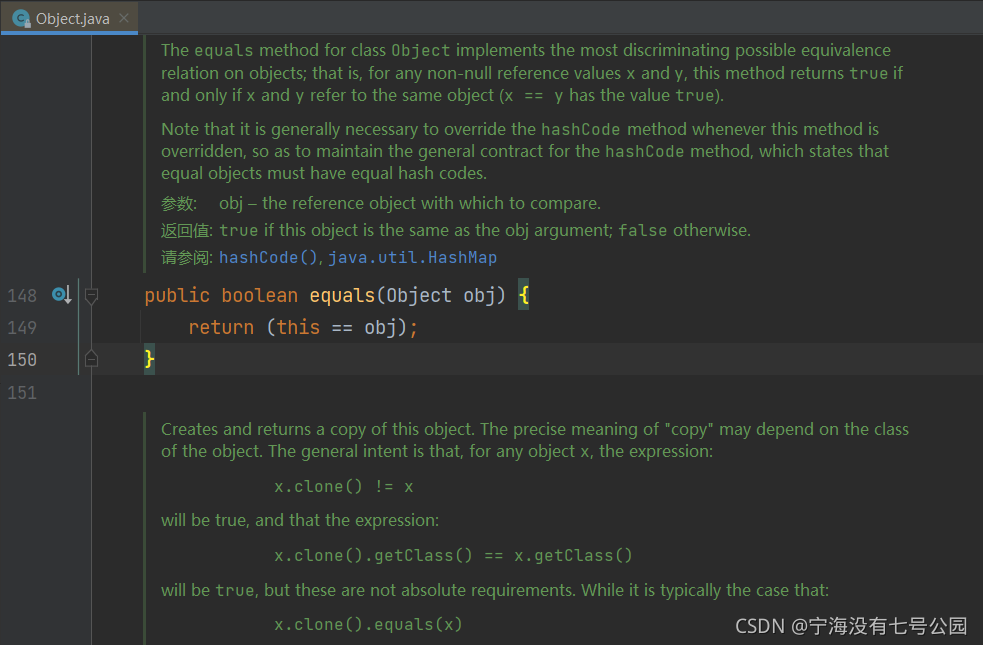Click the obj parameter in equals signature
This screenshot has width=983, height=645.
(478, 295)
